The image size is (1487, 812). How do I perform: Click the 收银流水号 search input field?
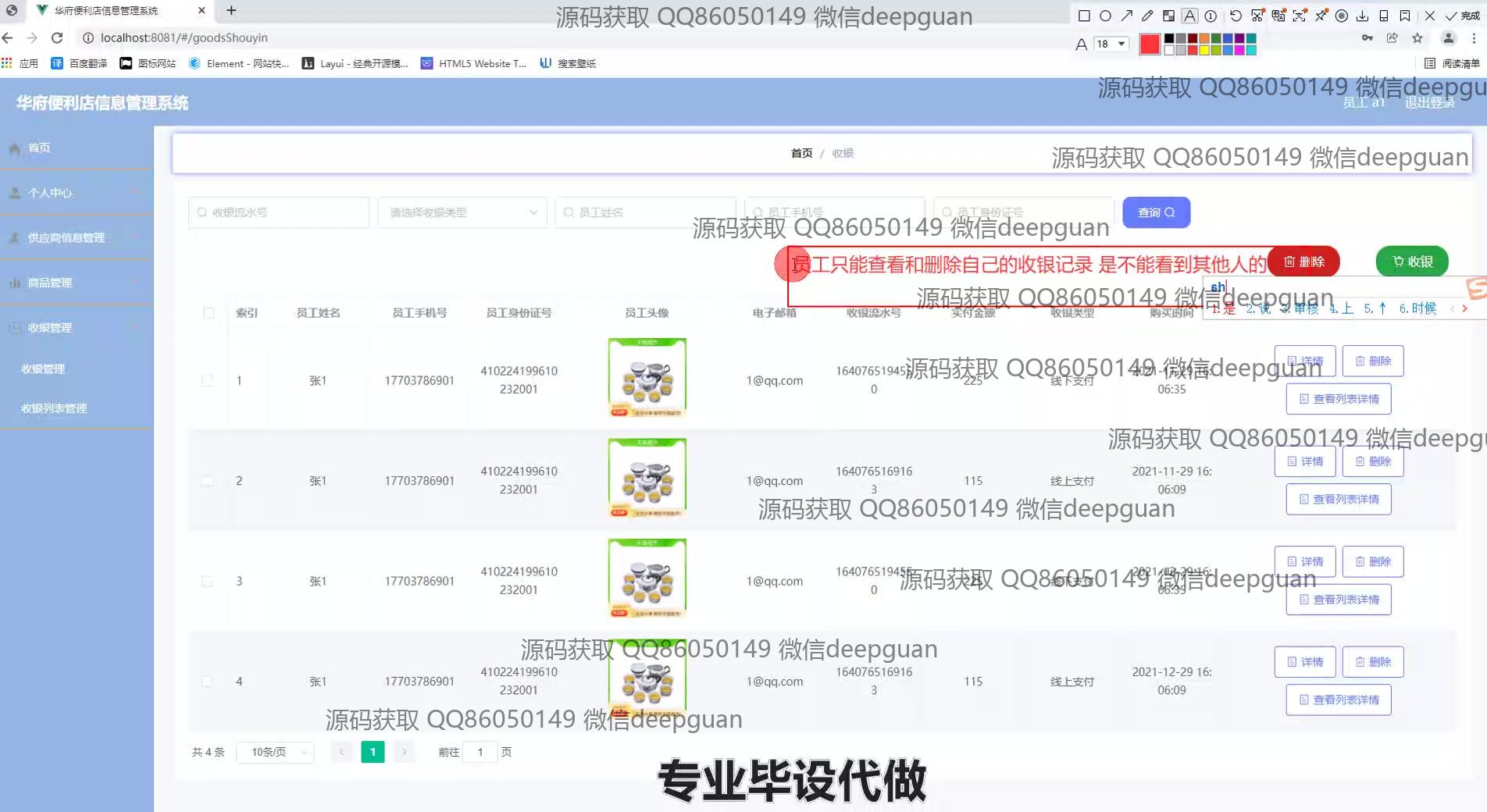pyautogui.click(x=279, y=212)
